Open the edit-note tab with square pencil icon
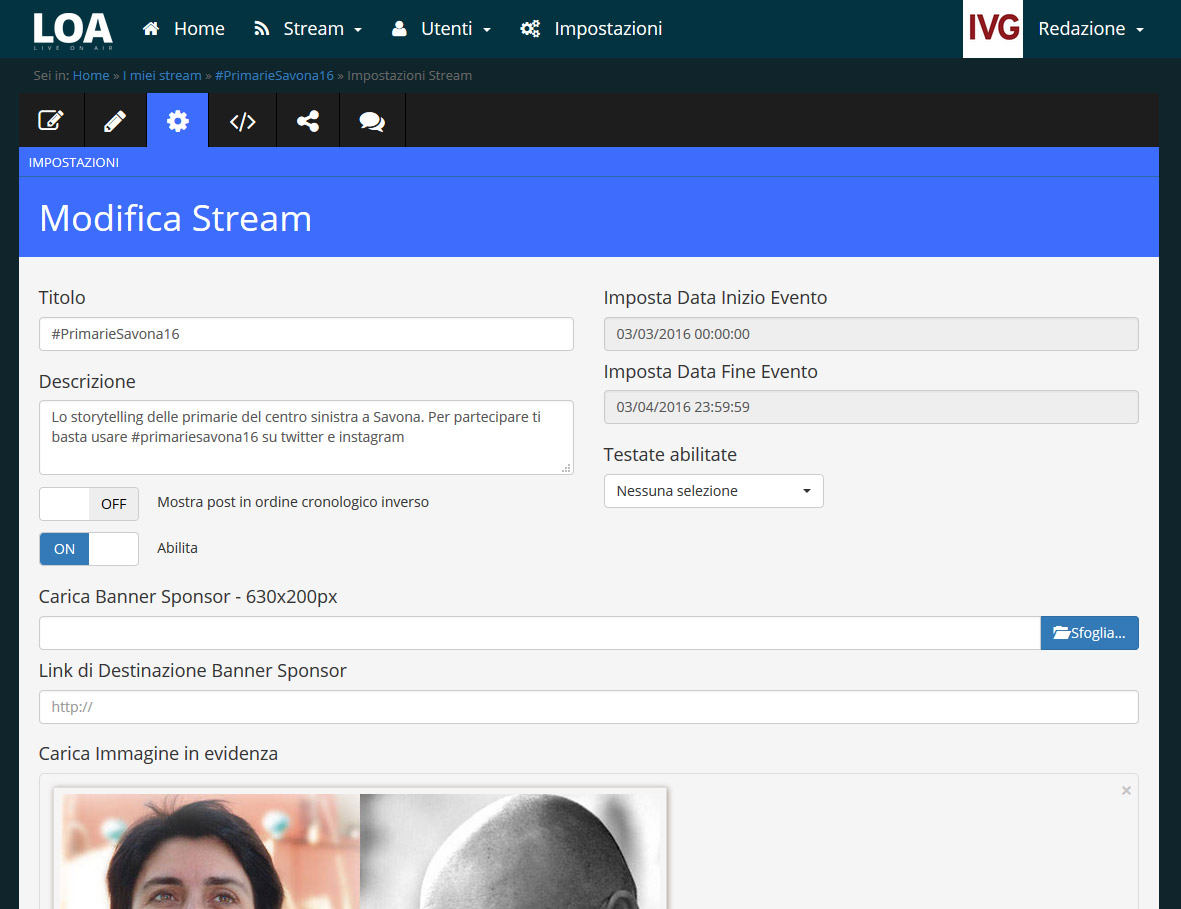 51,120
